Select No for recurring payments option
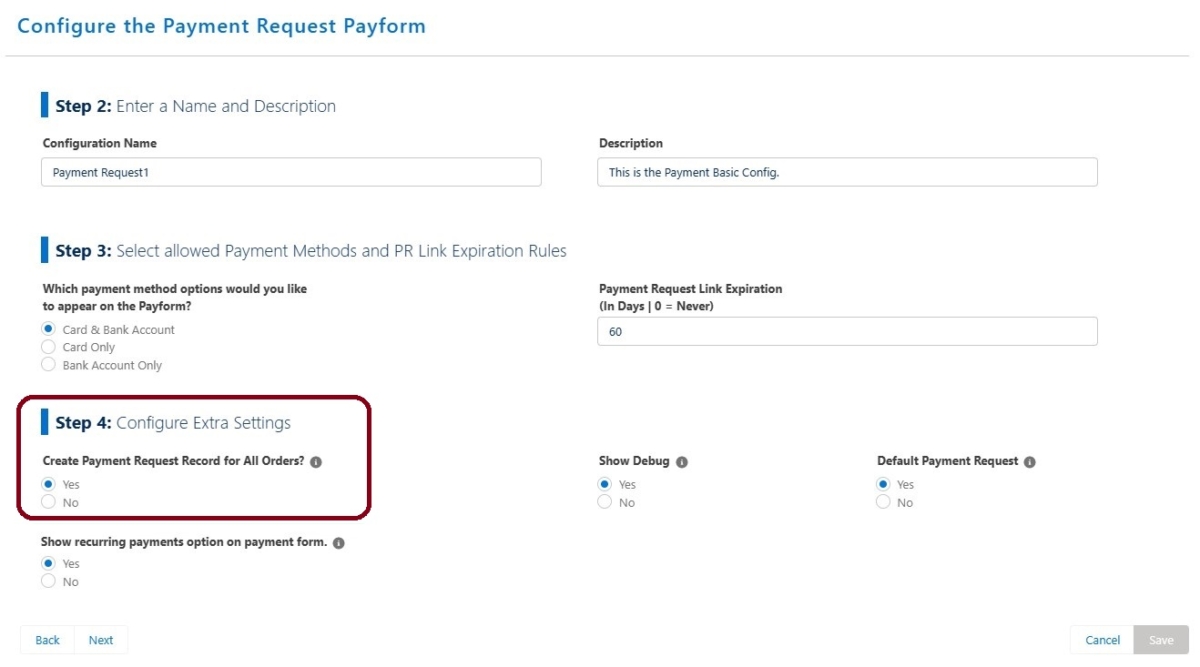This screenshot has width=1200, height=667. (x=48, y=581)
